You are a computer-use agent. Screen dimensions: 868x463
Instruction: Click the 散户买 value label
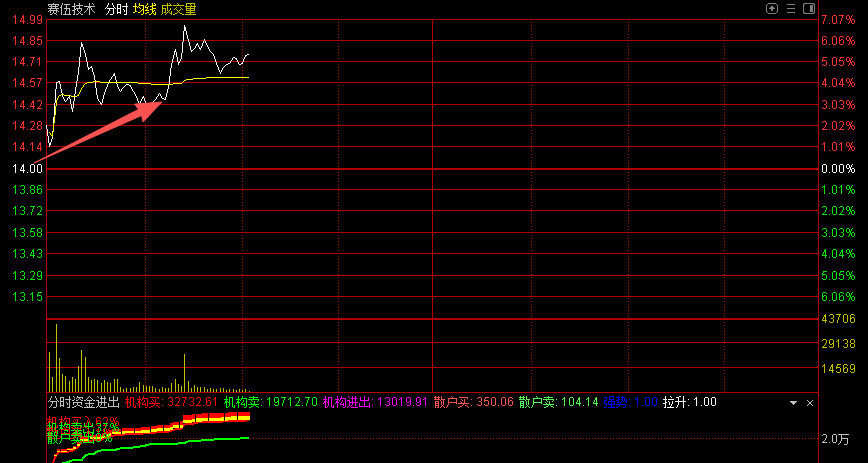point(473,402)
